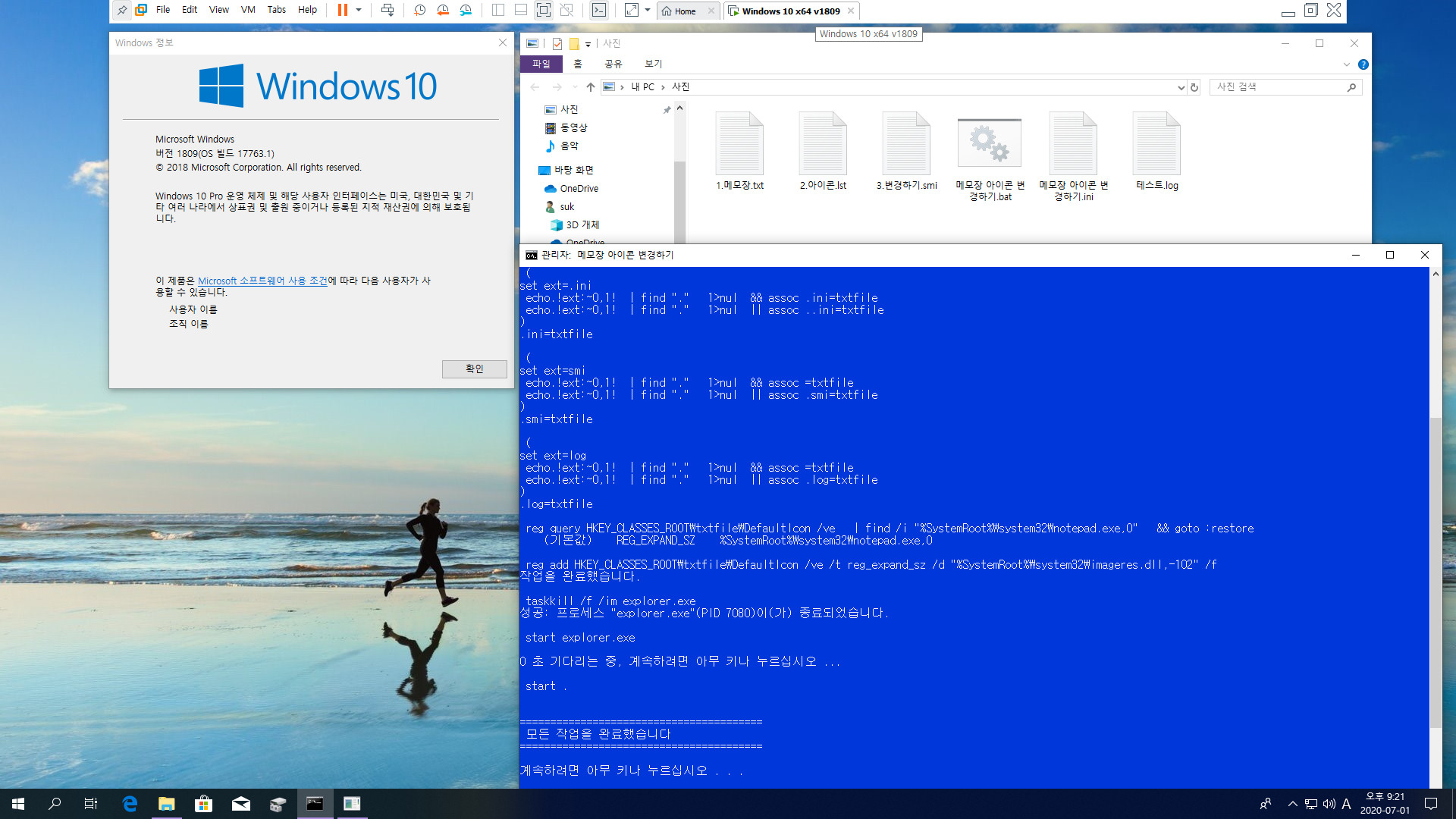Click the navigation pane scroll up arrow
1456x819 pixels.
coord(679,108)
